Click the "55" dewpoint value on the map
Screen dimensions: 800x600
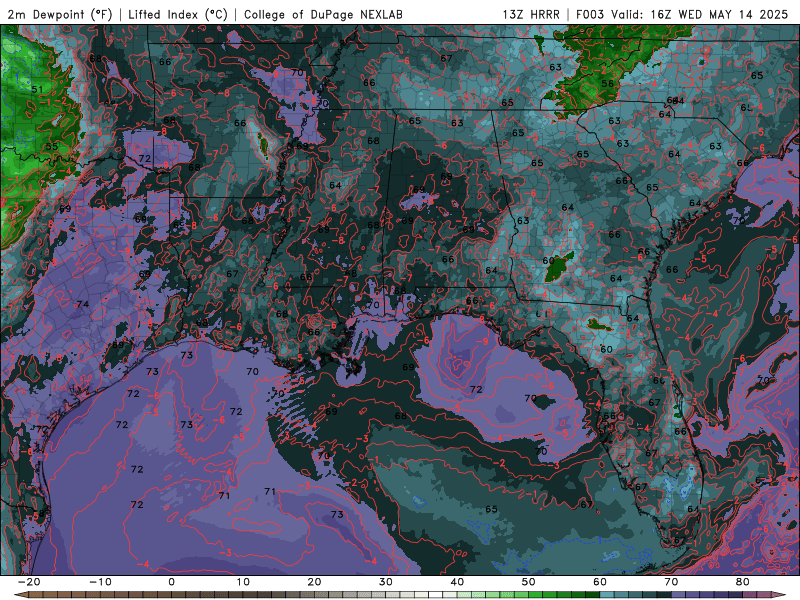(52, 146)
